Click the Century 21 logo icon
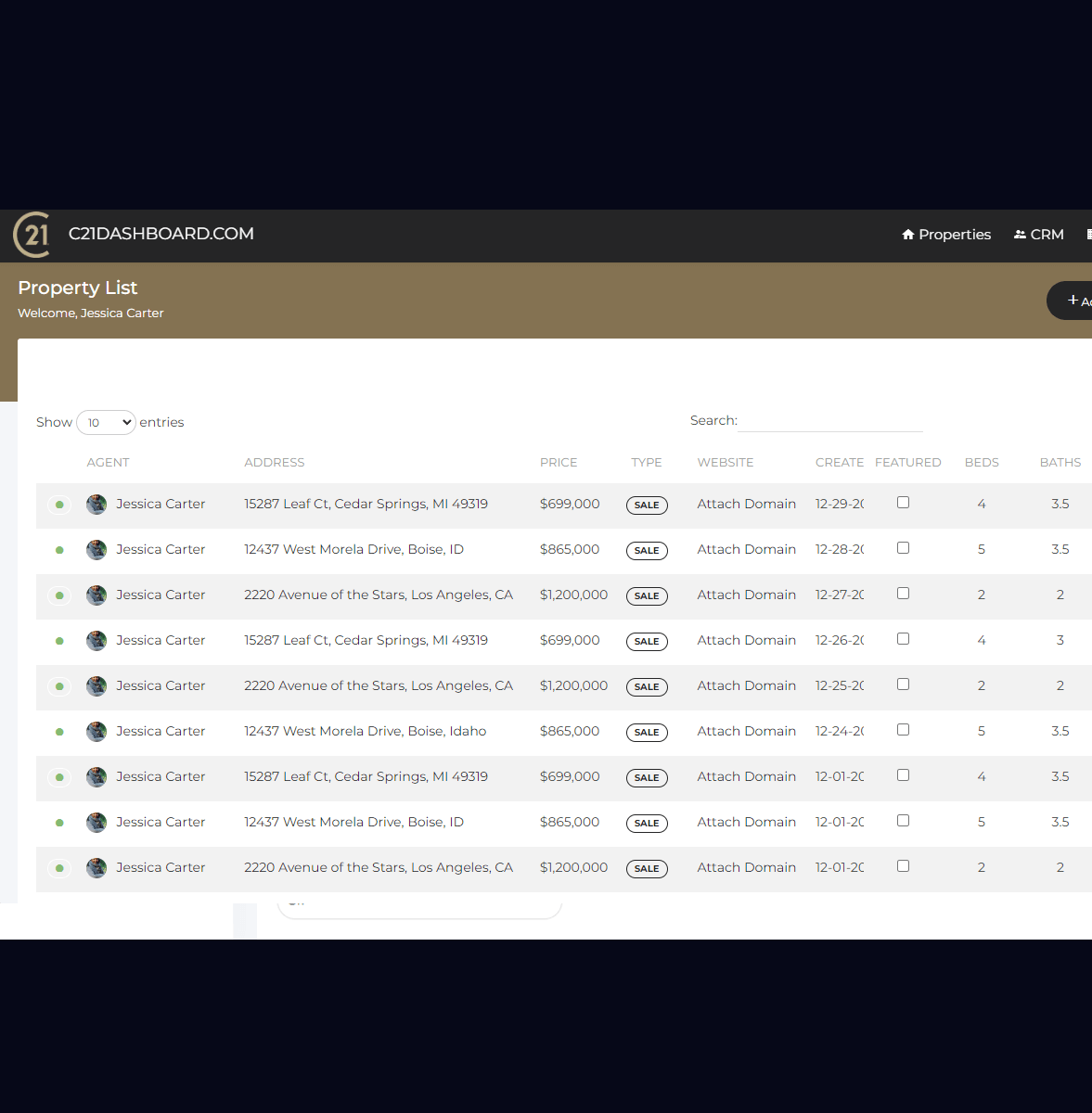Image resolution: width=1092 pixels, height=1113 pixels. pyautogui.click(x=32, y=235)
